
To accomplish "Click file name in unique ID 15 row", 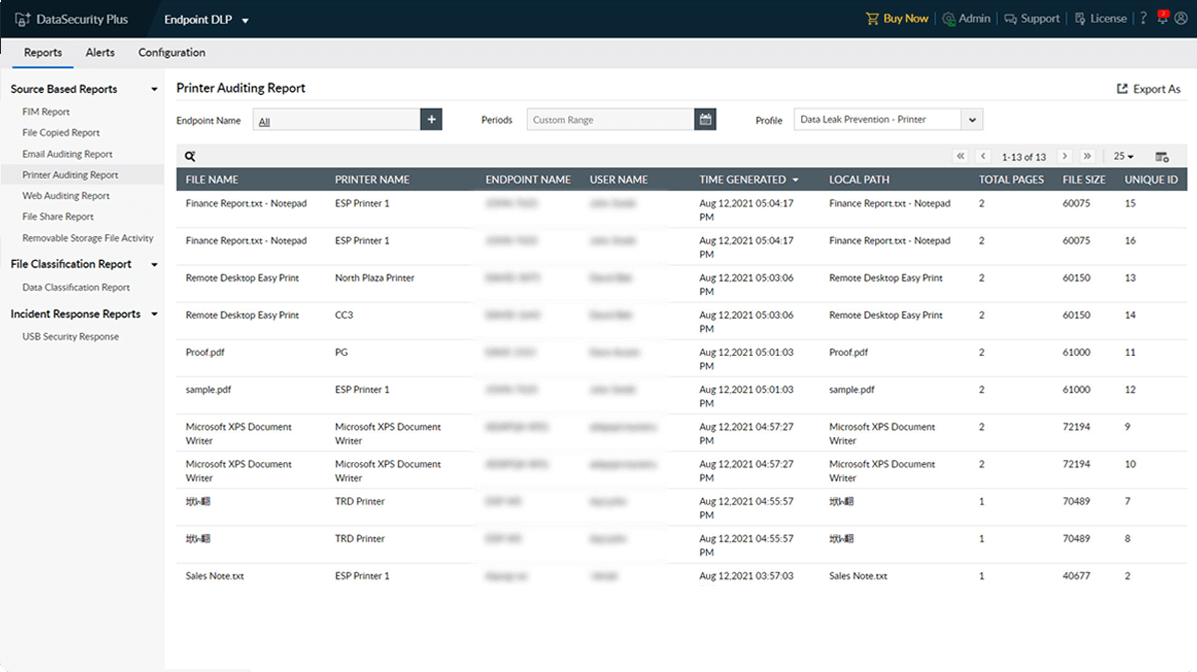I will pyautogui.click(x=246, y=204).
